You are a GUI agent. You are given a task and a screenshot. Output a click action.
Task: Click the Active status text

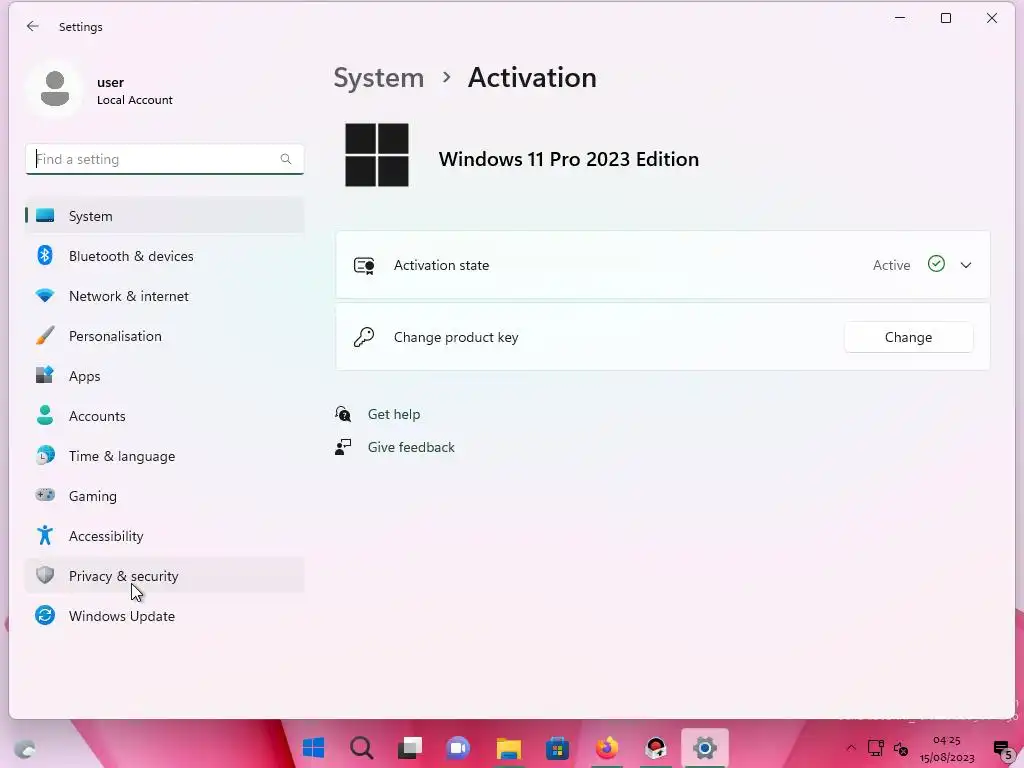pyautogui.click(x=891, y=265)
